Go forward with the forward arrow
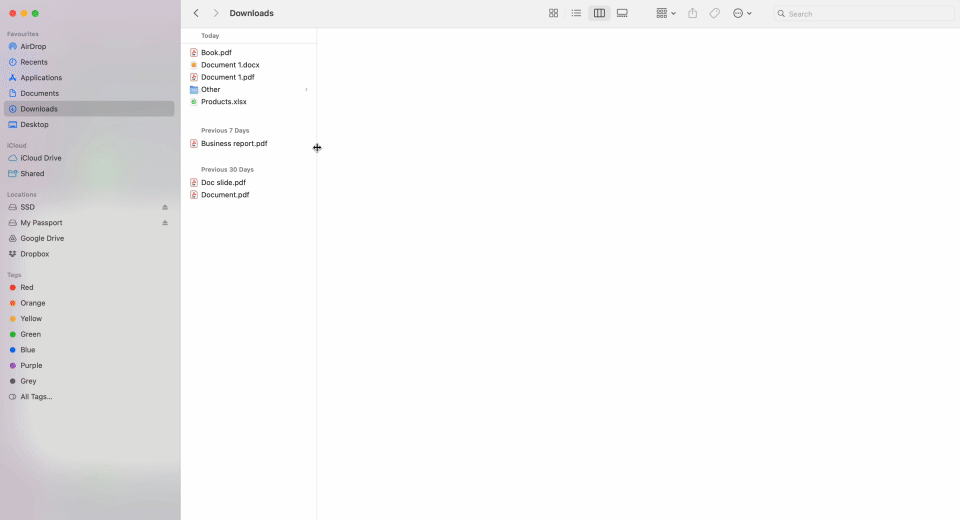Image resolution: width=960 pixels, height=520 pixels. 216,13
